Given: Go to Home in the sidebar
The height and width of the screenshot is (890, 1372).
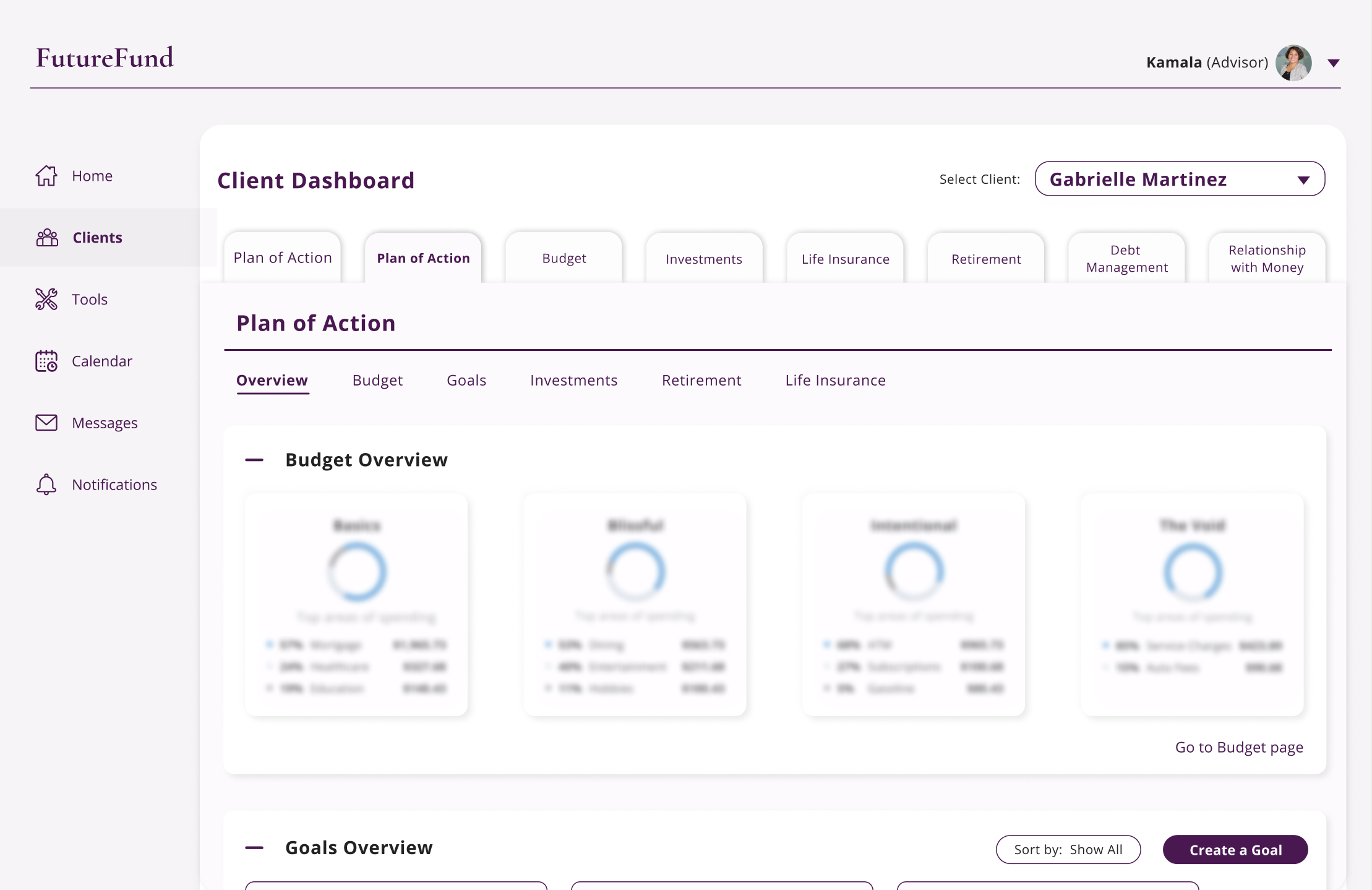Looking at the screenshot, I should tap(92, 176).
